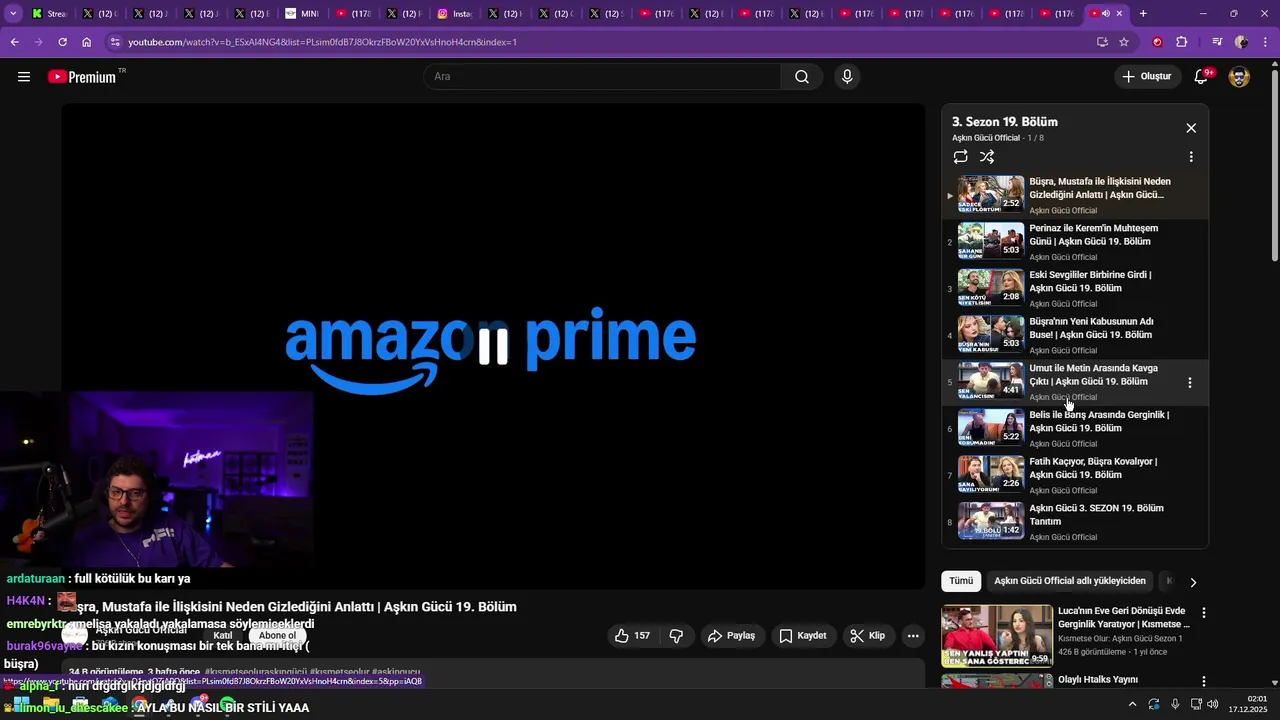The width and height of the screenshot is (1280, 720).
Task: Show more filter chips with right arrow
Action: pyautogui.click(x=1193, y=582)
